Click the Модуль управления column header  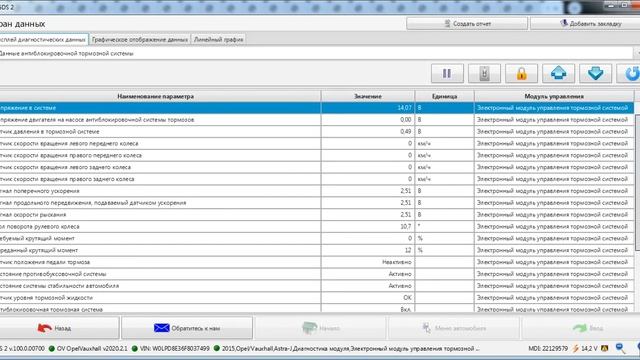click(x=554, y=96)
